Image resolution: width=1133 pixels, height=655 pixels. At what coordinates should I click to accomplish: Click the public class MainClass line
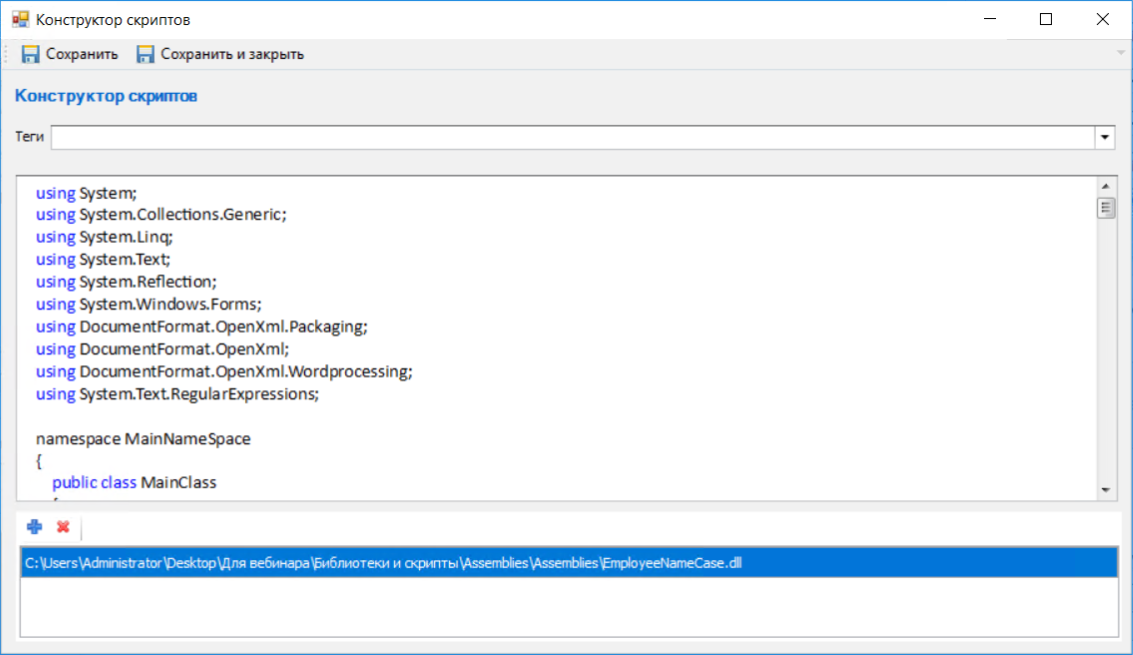pyautogui.click(x=134, y=483)
